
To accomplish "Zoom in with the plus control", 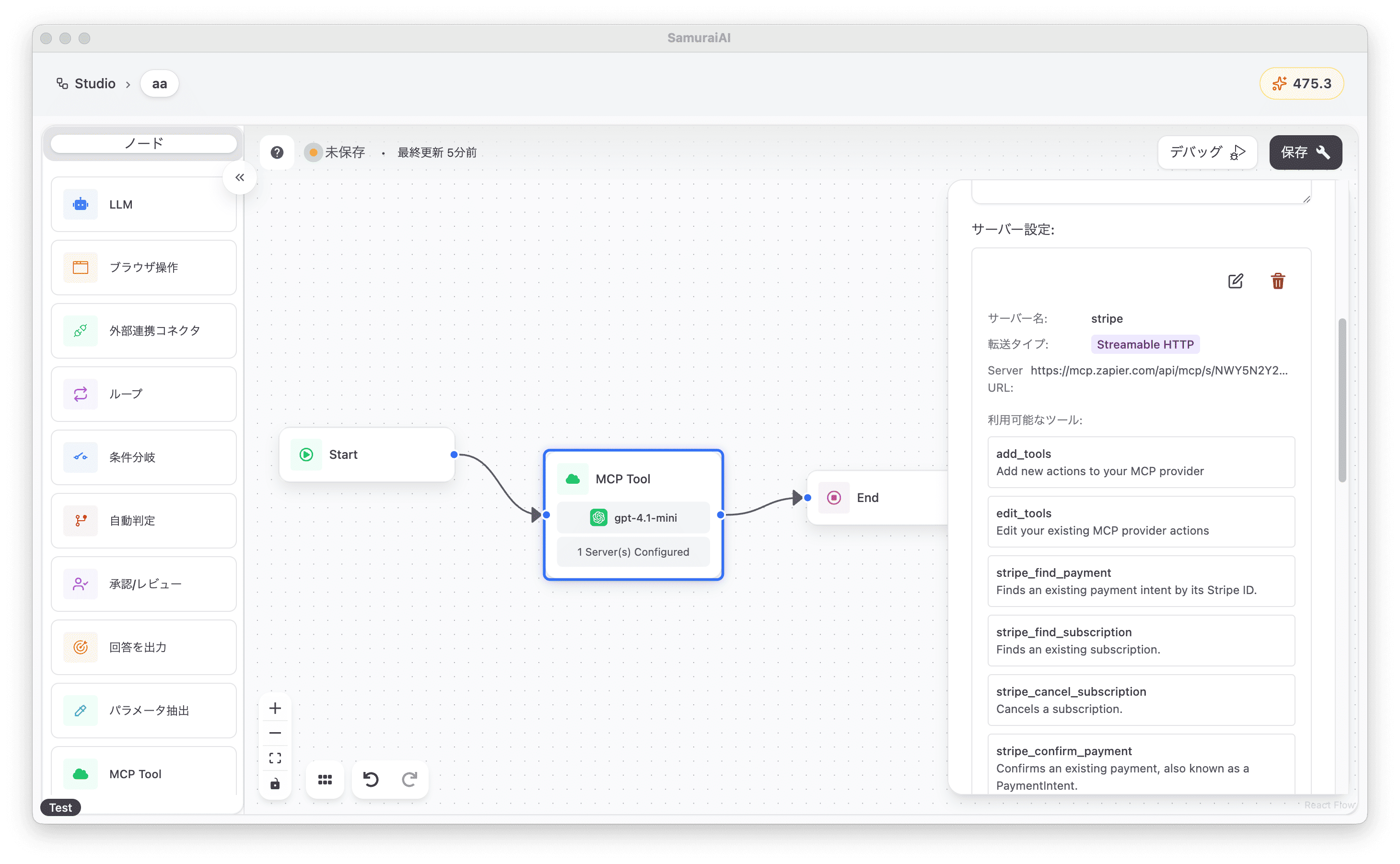I will [275, 709].
